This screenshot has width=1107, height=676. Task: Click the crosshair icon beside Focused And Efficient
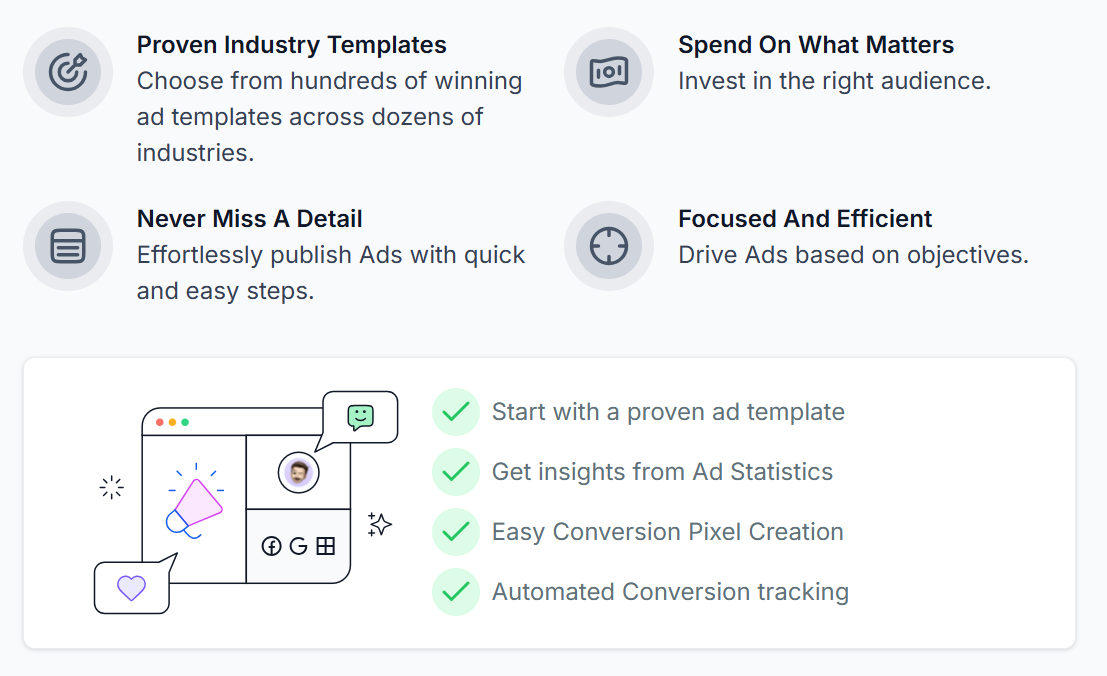[609, 246]
